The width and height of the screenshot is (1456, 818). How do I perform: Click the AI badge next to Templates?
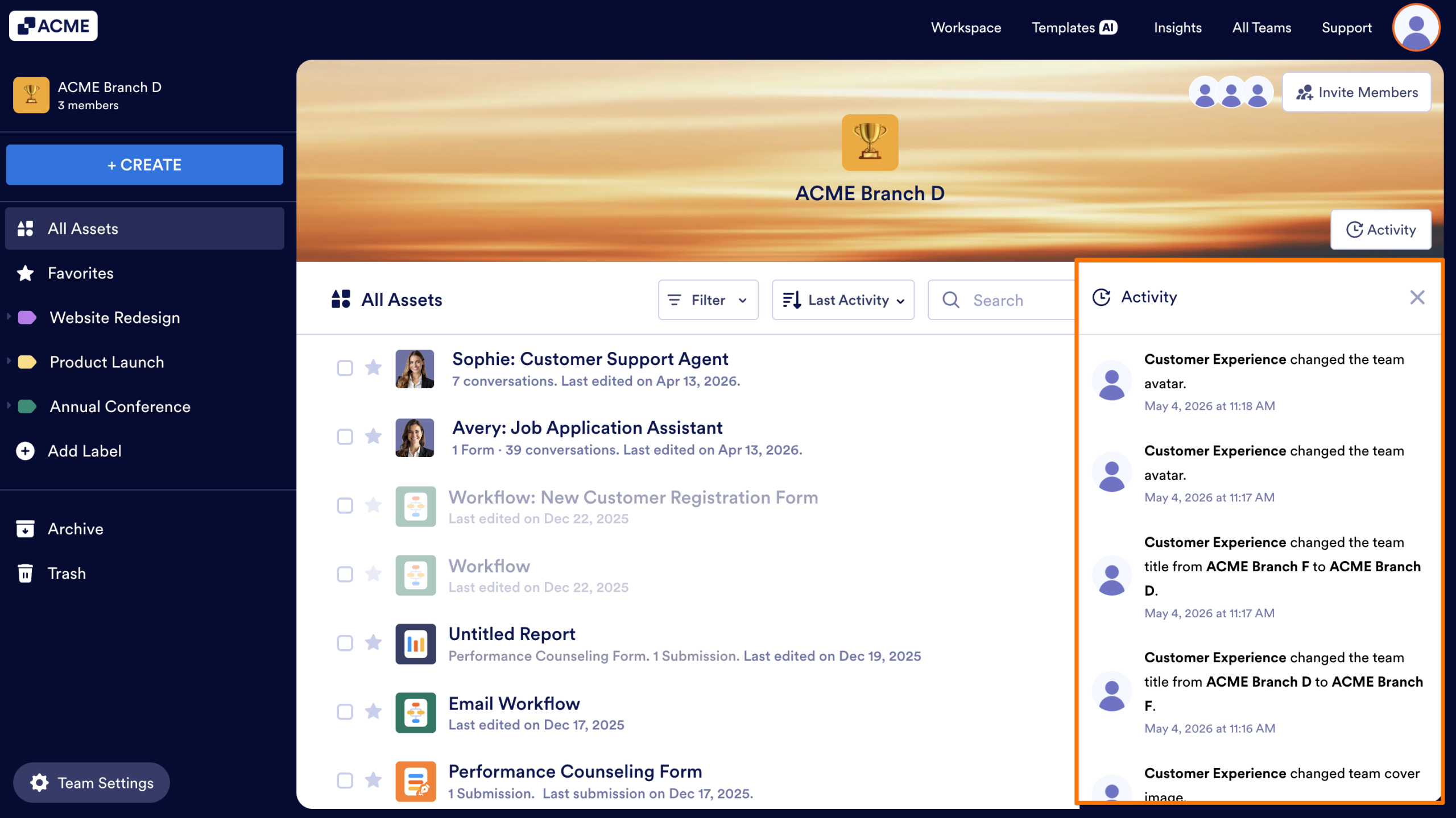tap(1108, 27)
